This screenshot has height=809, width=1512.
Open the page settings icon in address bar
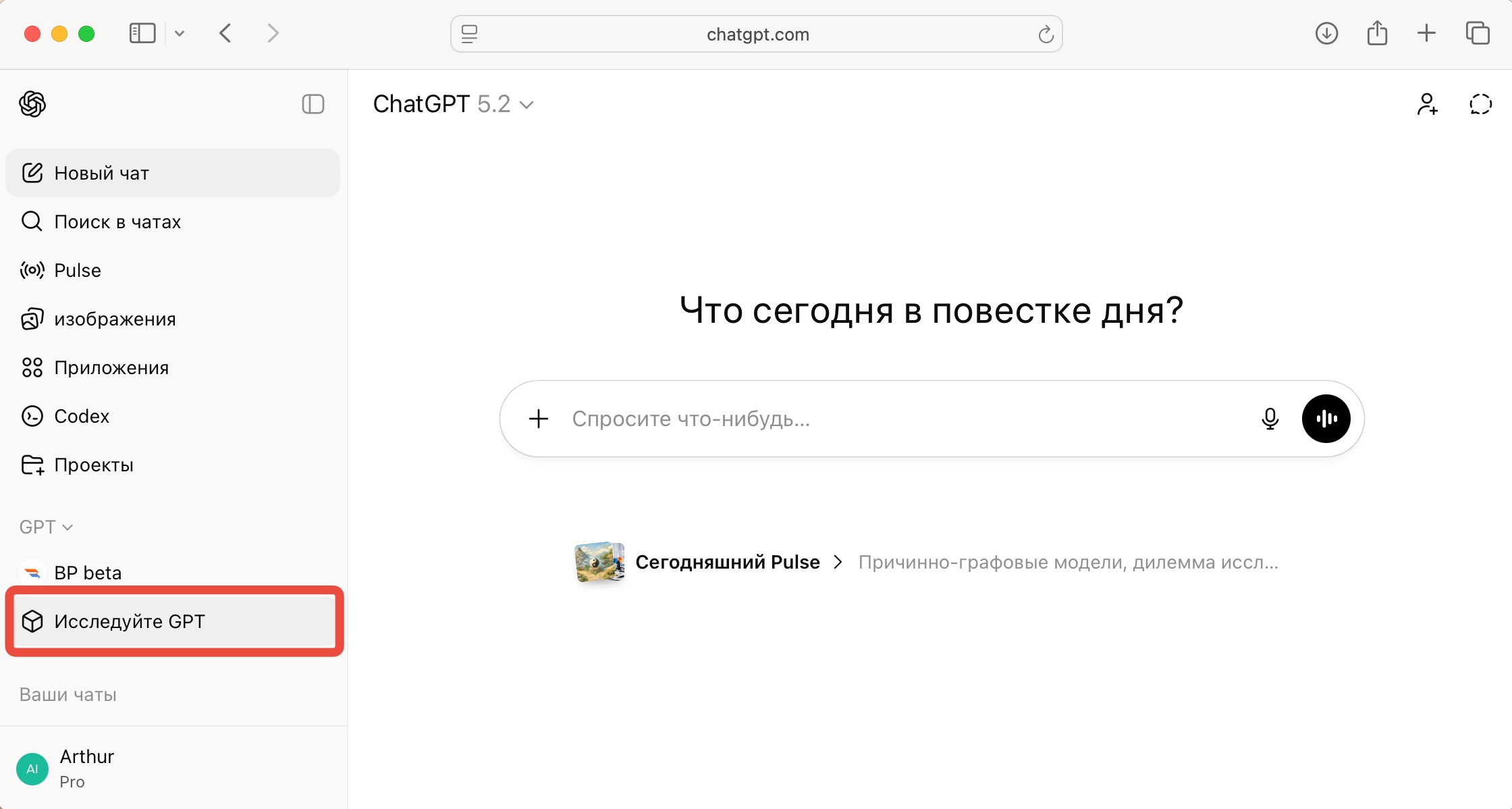(470, 34)
